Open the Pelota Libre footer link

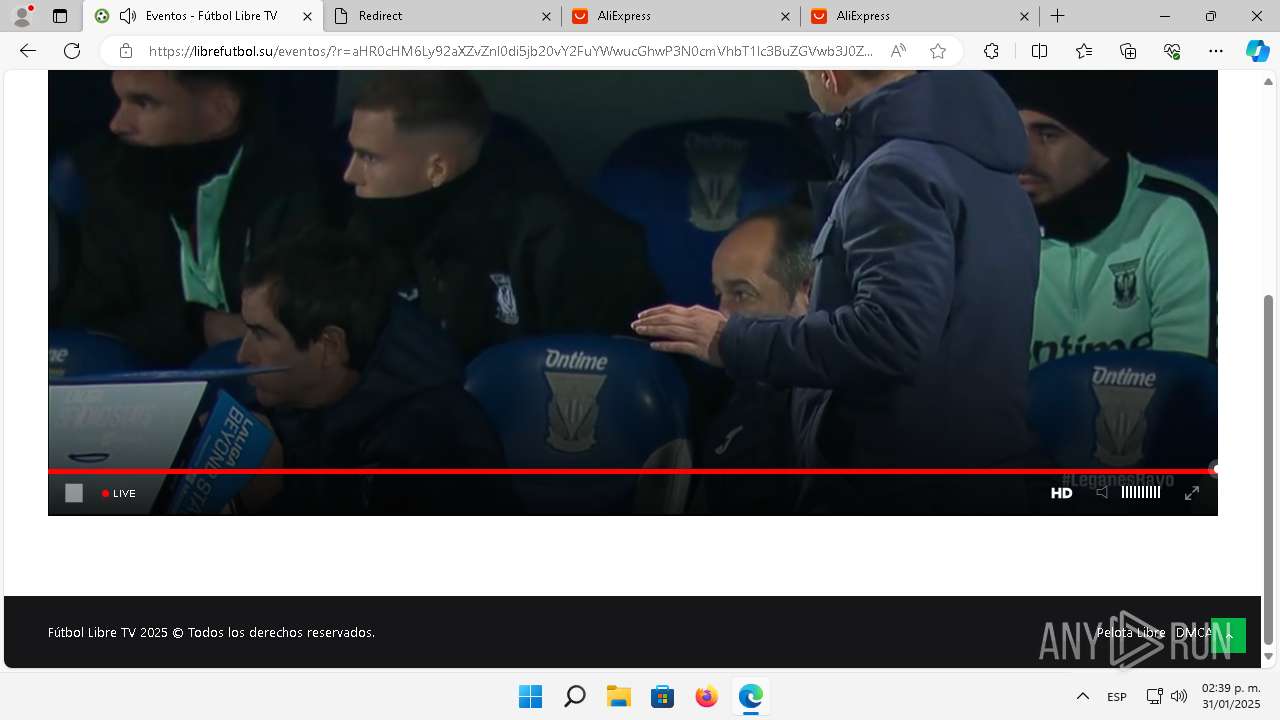click(x=1131, y=633)
